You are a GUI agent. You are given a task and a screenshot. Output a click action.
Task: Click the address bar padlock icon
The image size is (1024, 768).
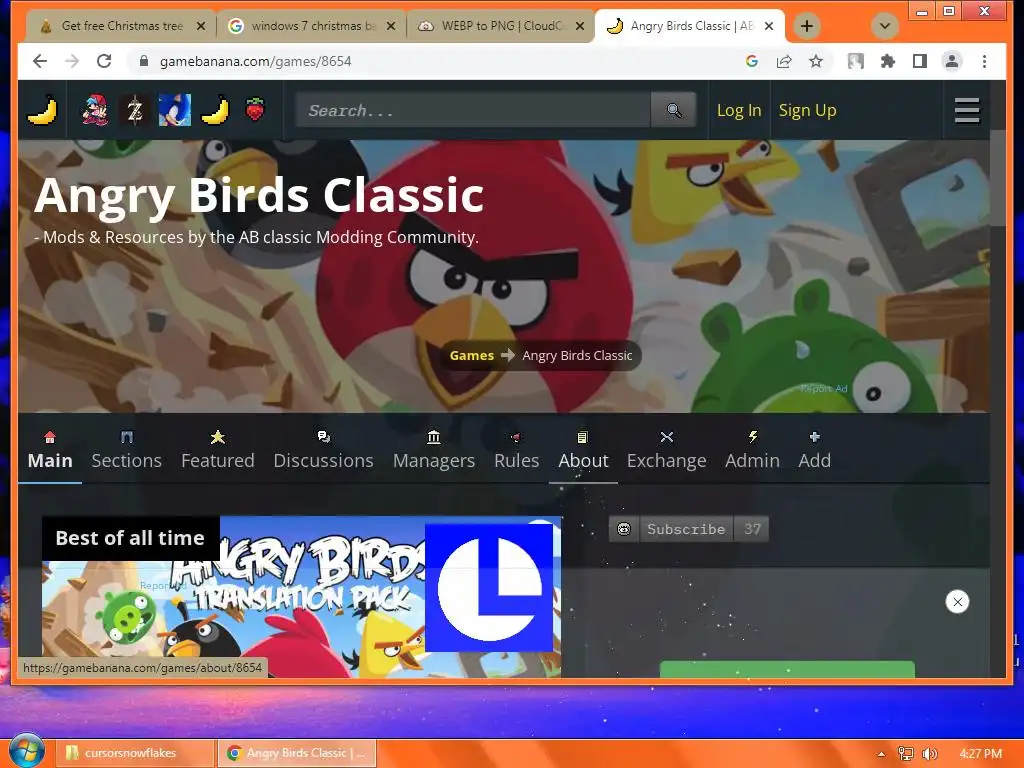(x=144, y=61)
